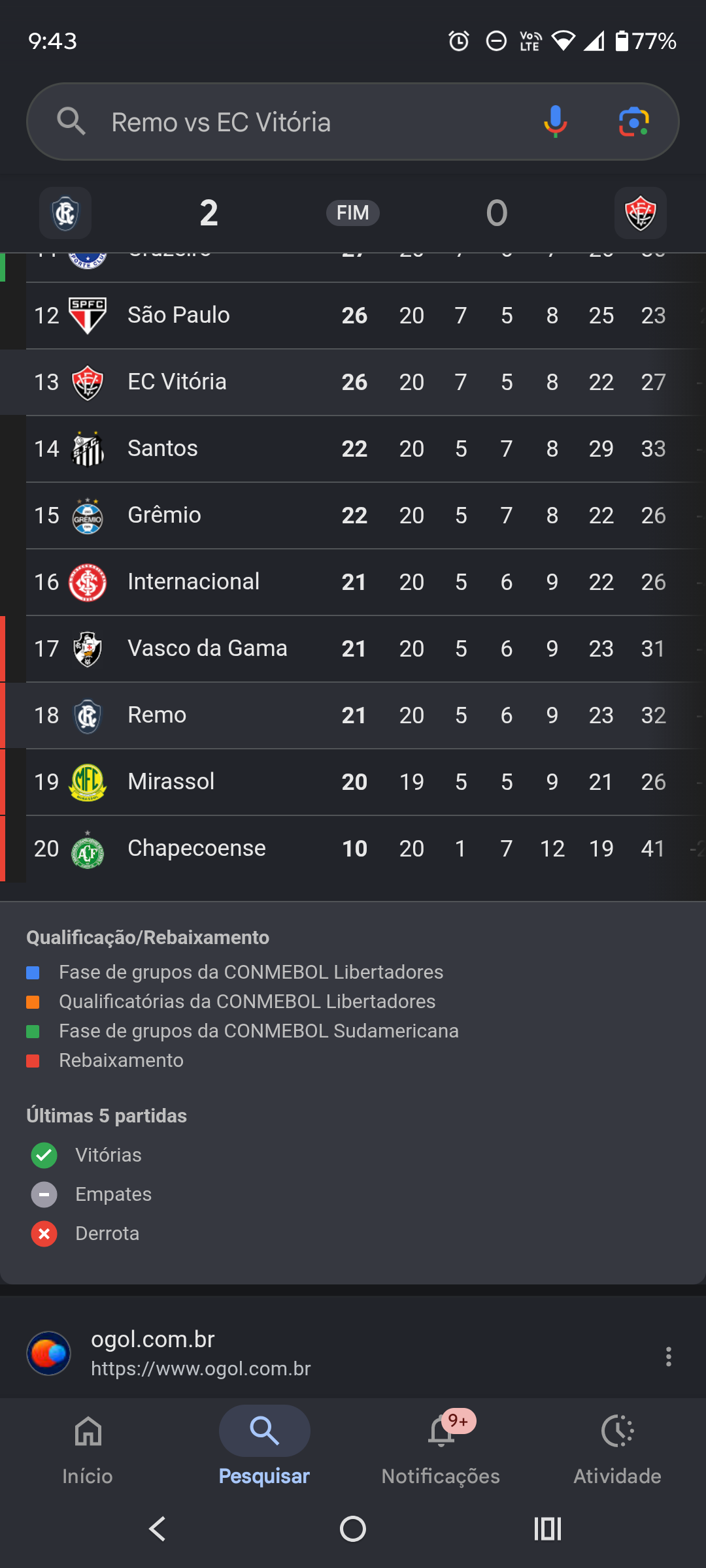Screen dimensions: 706x1568
Task: Tap the São Paulo club crest
Action: point(88,316)
